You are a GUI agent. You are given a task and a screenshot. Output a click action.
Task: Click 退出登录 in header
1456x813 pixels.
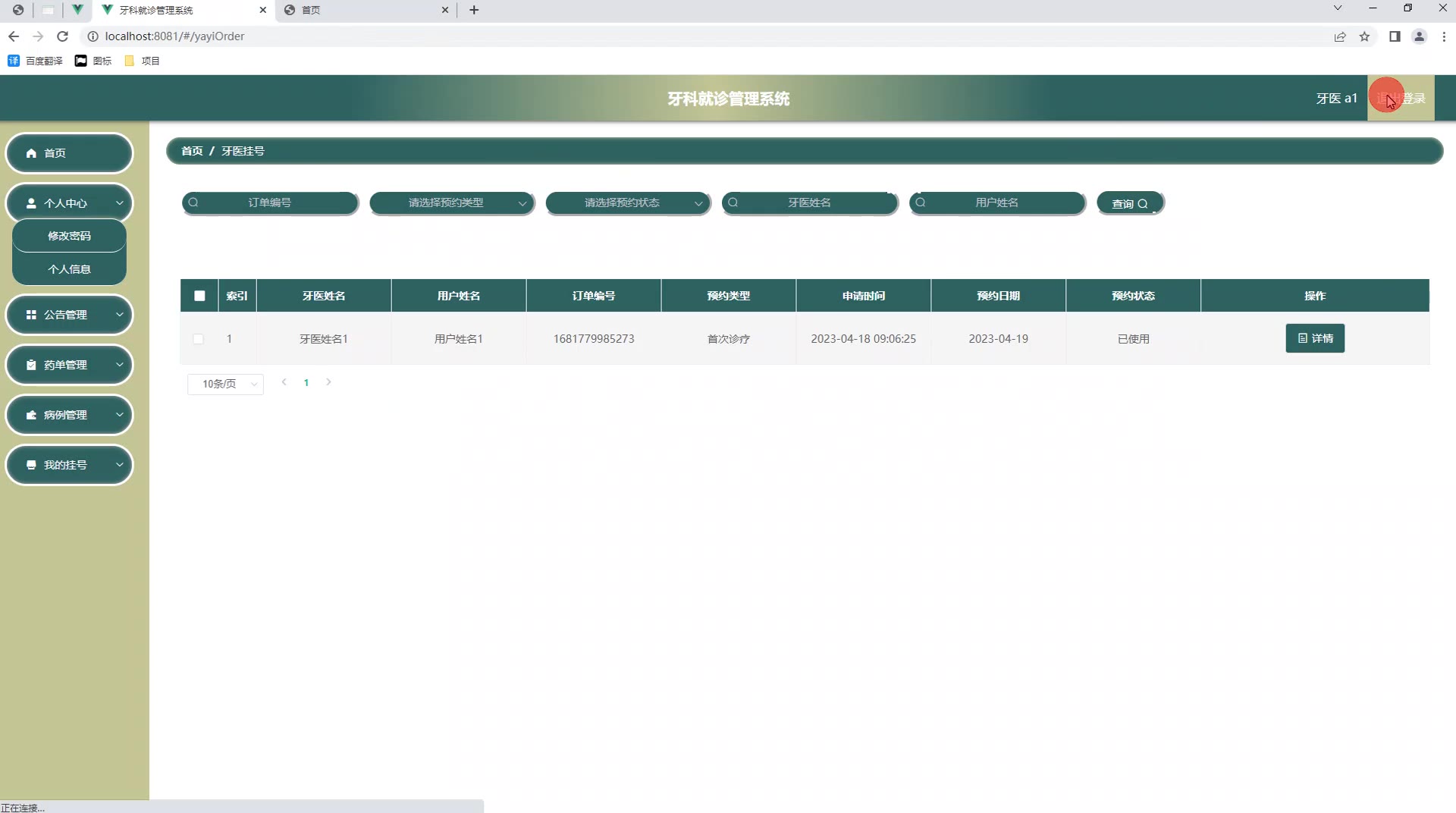[1401, 99]
